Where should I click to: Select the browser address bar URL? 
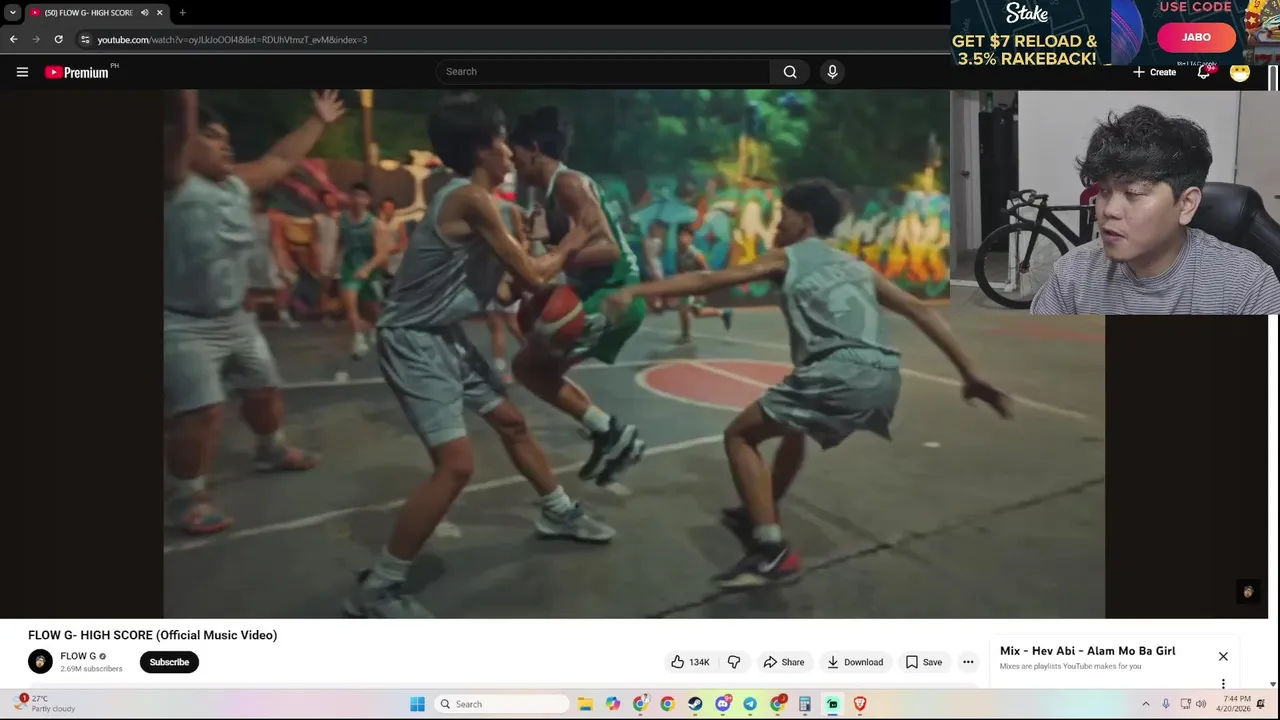pos(232,40)
